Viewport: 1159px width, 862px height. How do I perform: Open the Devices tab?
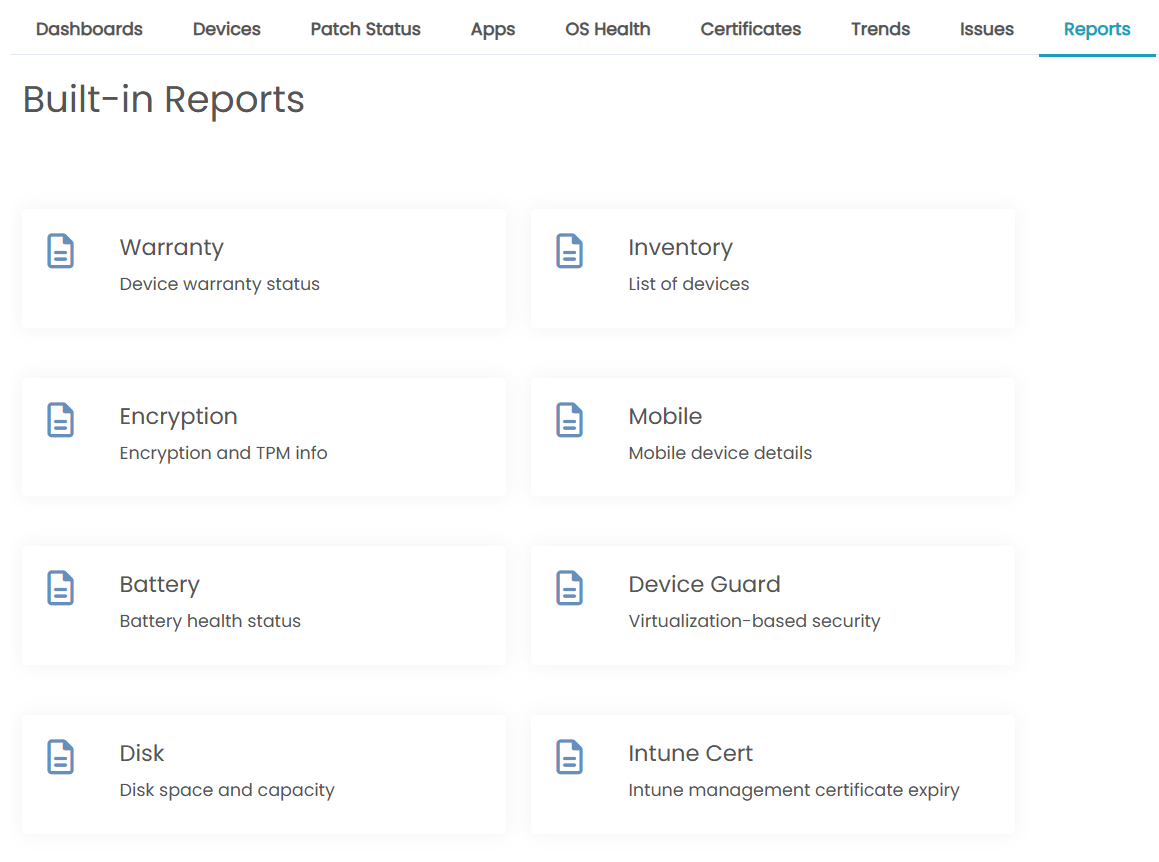click(x=226, y=29)
